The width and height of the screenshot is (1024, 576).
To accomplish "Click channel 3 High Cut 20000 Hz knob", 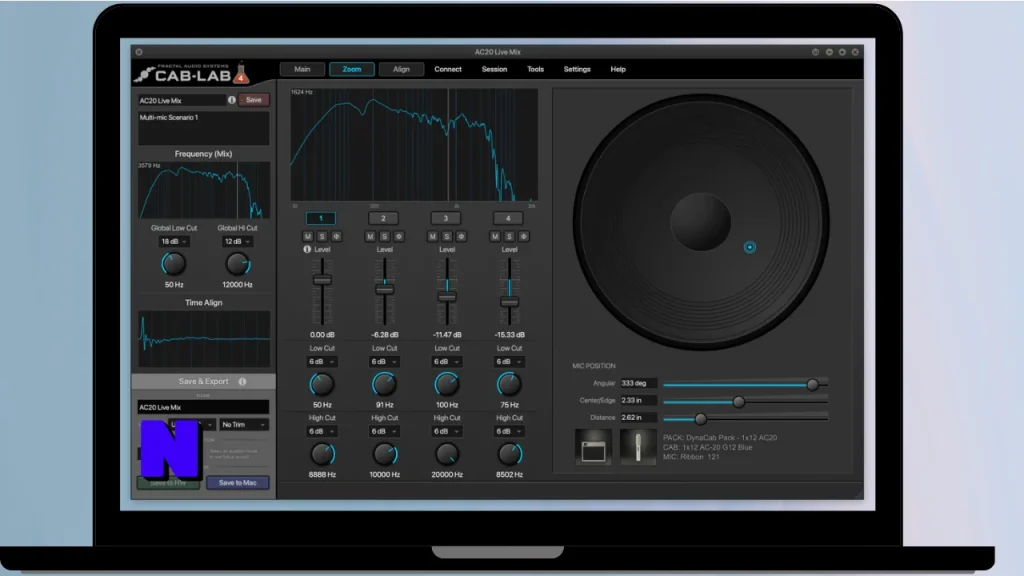I will (447, 454).
